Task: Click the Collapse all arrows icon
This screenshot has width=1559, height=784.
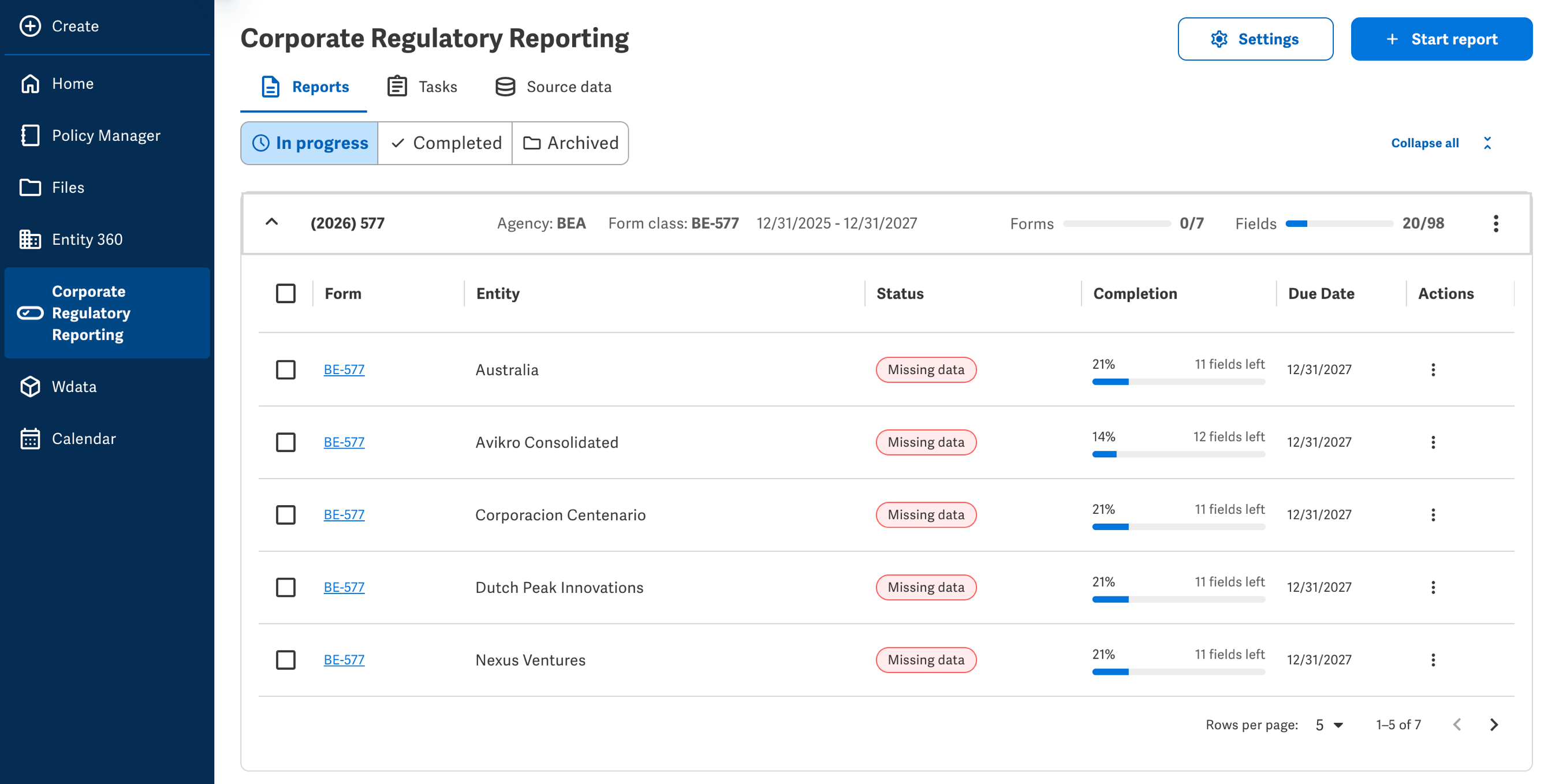Action: coord(1487,143)
